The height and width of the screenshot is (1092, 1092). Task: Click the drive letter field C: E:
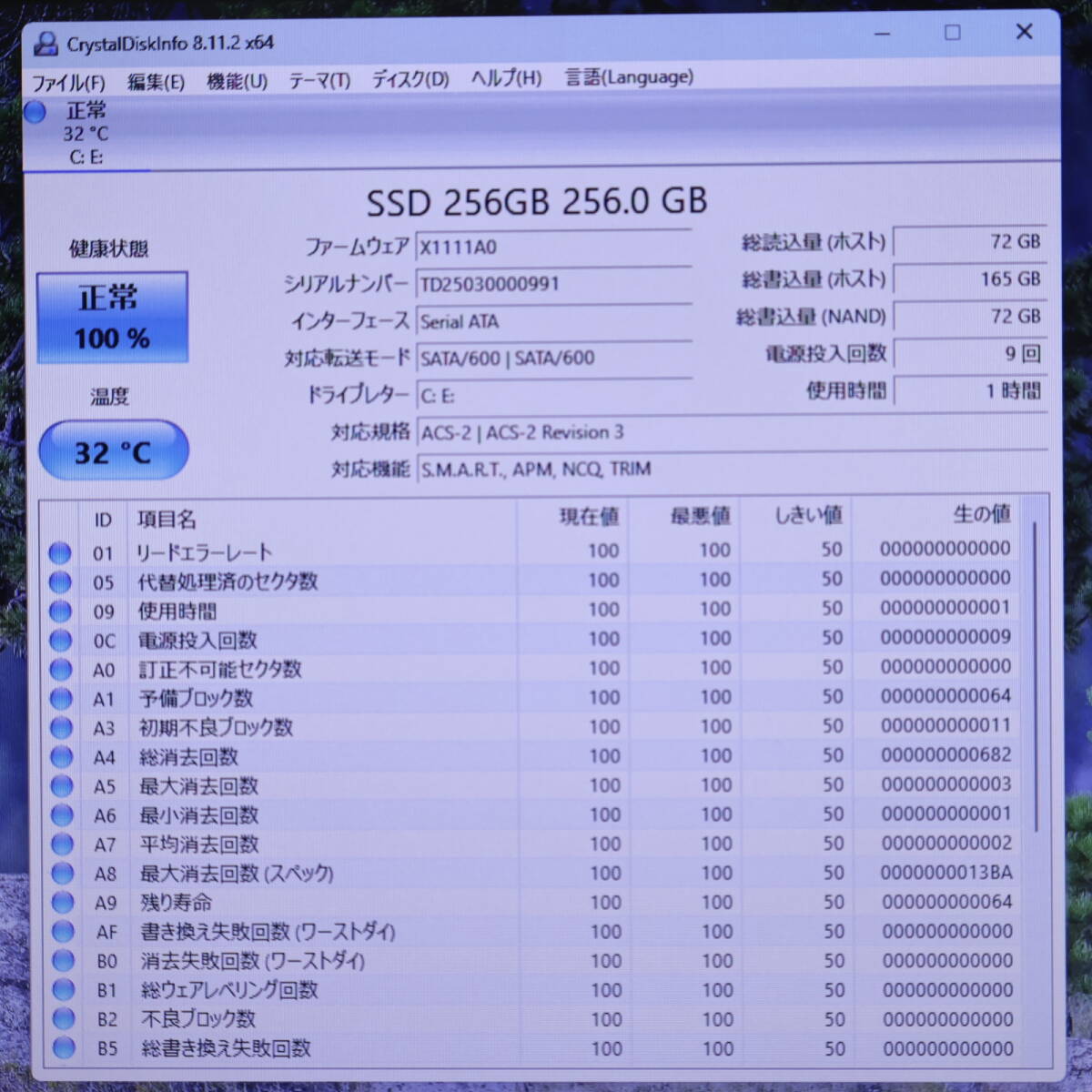click(553, 396)
